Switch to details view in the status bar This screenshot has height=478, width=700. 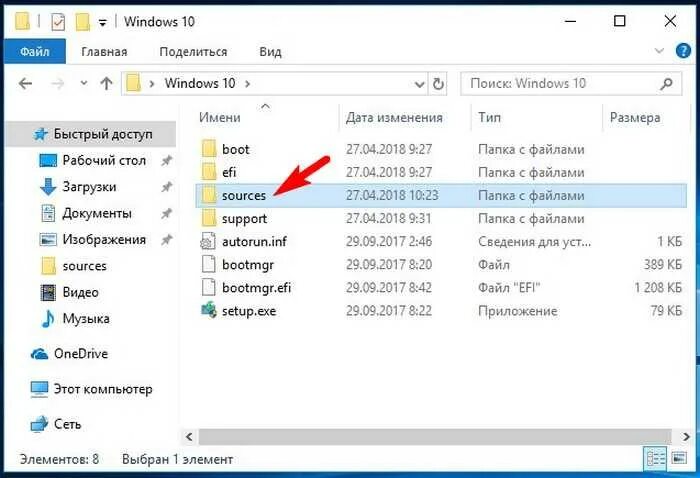[656, 459]
